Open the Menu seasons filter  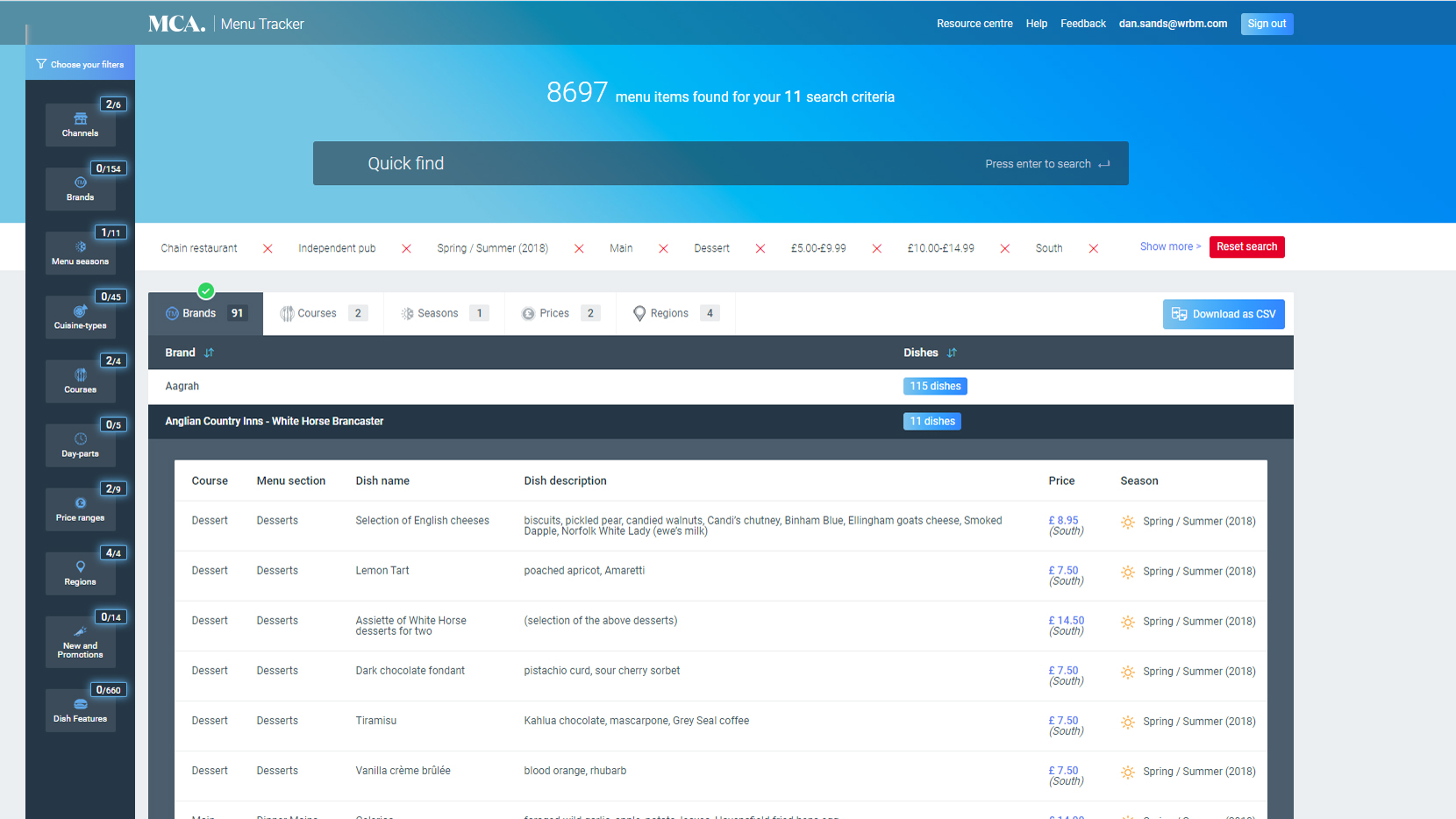[80, 253]
